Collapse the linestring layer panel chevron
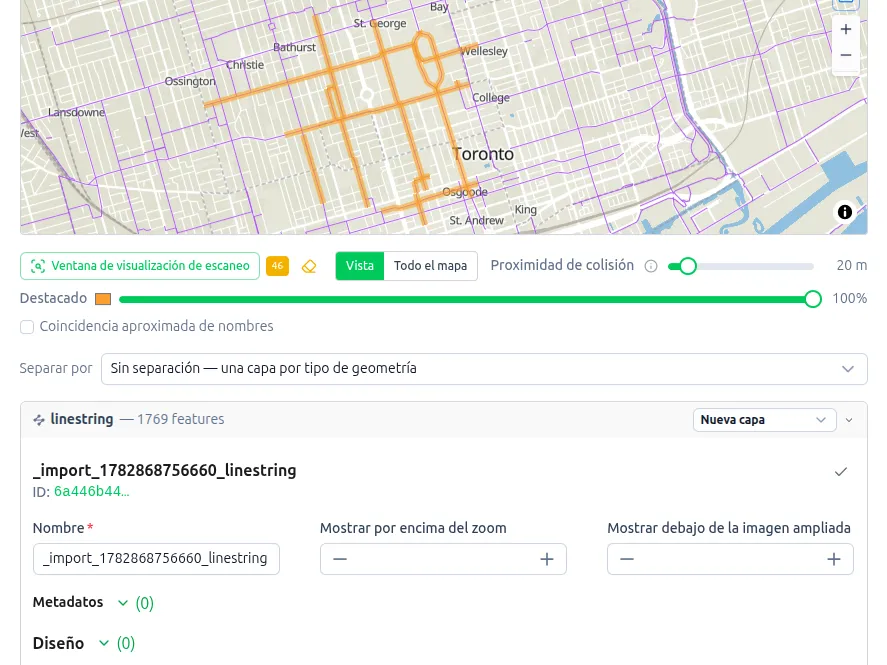The width and height of the screenshot is (887, 665). 849,420
